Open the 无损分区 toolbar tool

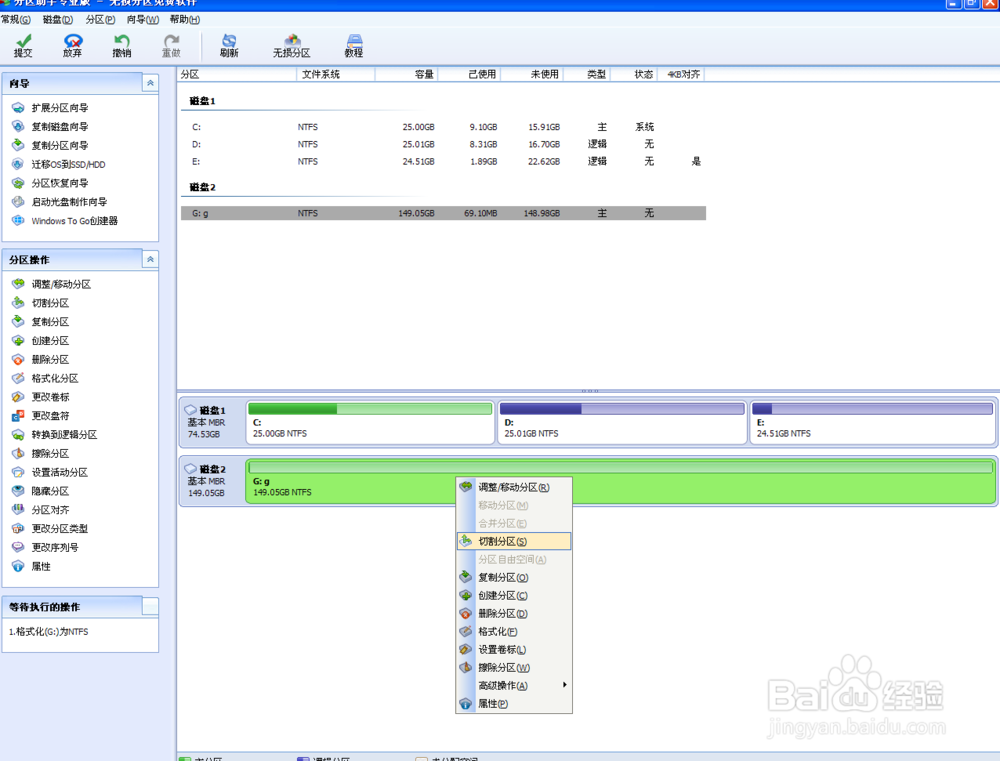pyautogui.click(x=291, y=46)
